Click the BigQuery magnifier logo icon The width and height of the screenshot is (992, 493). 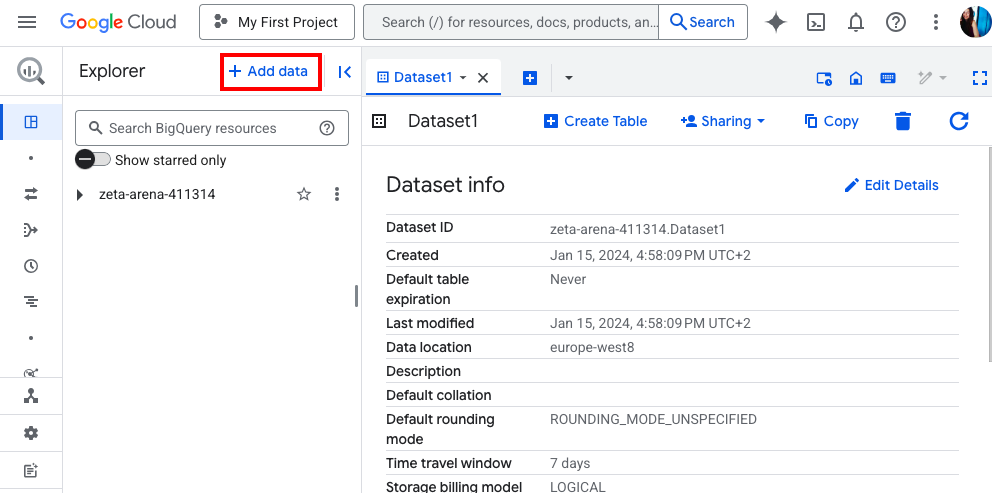click(x=31, y=71)
